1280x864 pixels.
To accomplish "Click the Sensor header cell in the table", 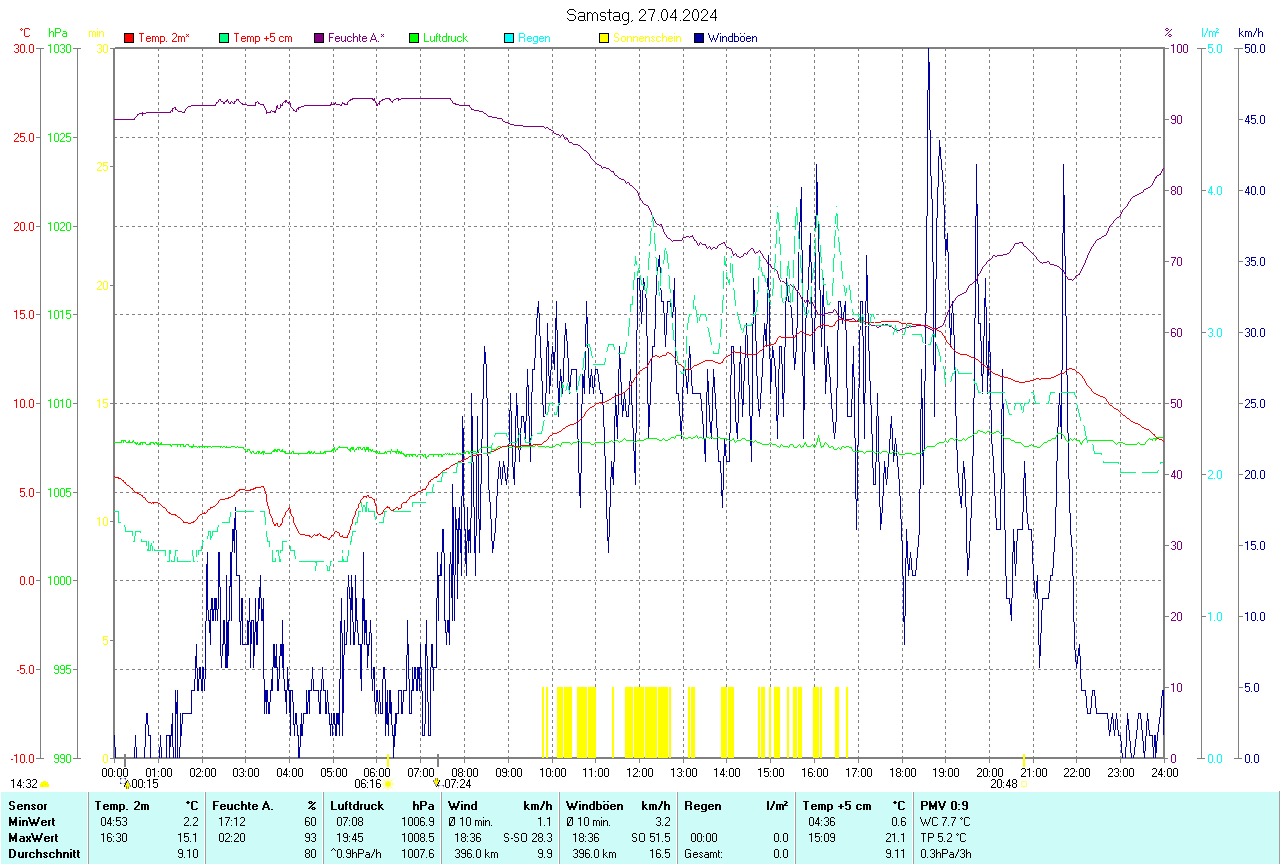I will pos(27,806).
